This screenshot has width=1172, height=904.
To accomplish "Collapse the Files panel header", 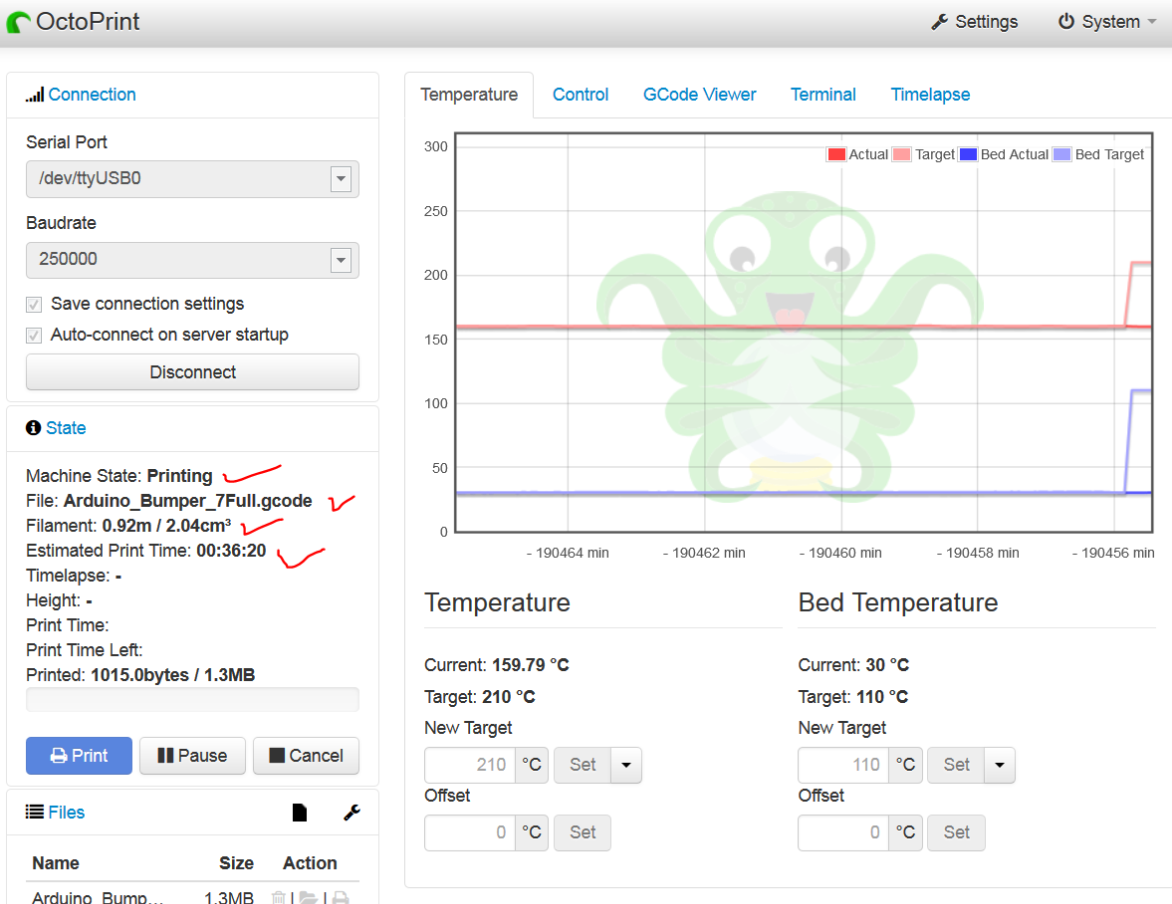I will 67,812.
